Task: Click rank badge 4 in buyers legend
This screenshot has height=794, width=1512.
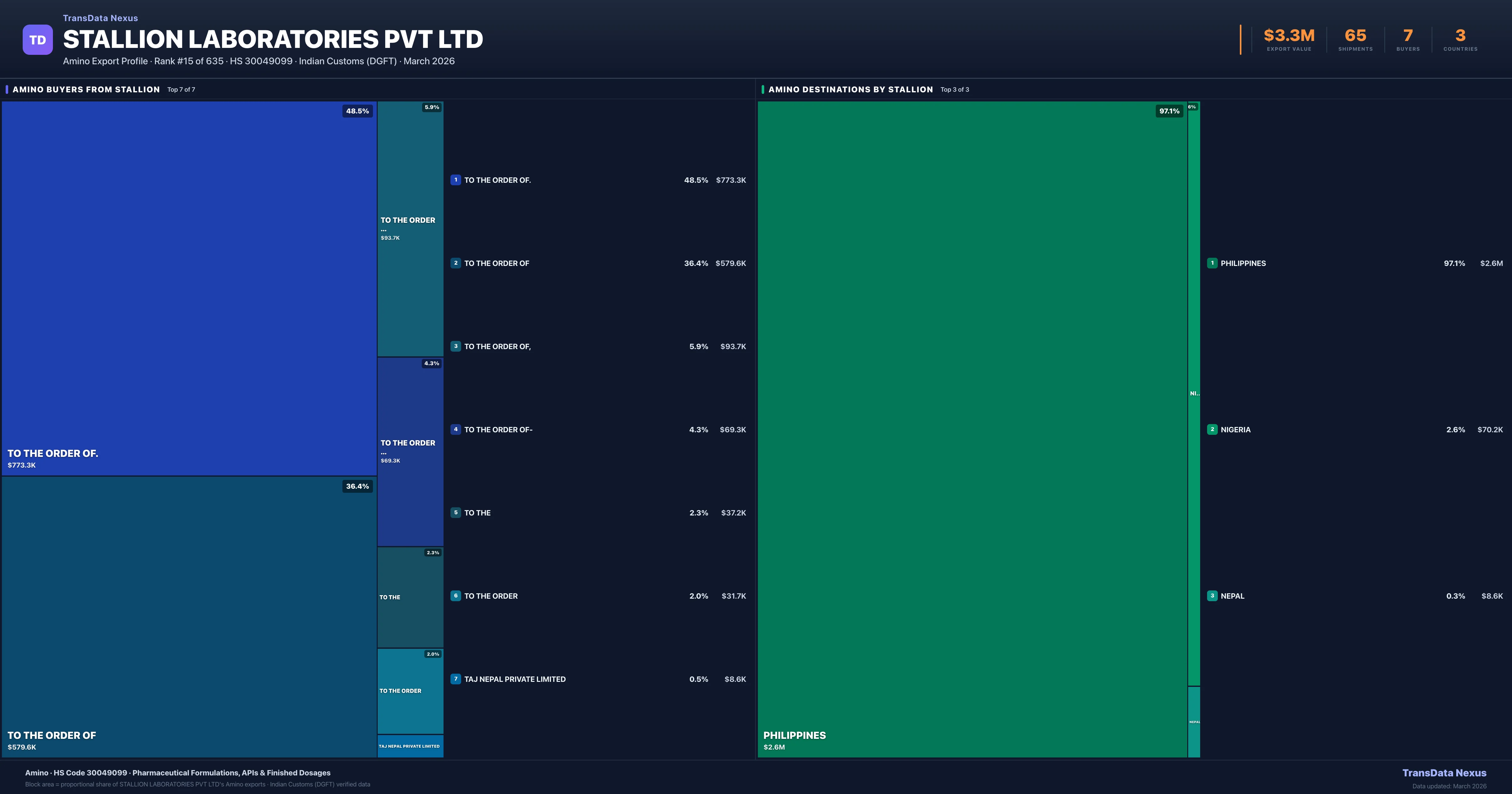Action: [455, 429]
